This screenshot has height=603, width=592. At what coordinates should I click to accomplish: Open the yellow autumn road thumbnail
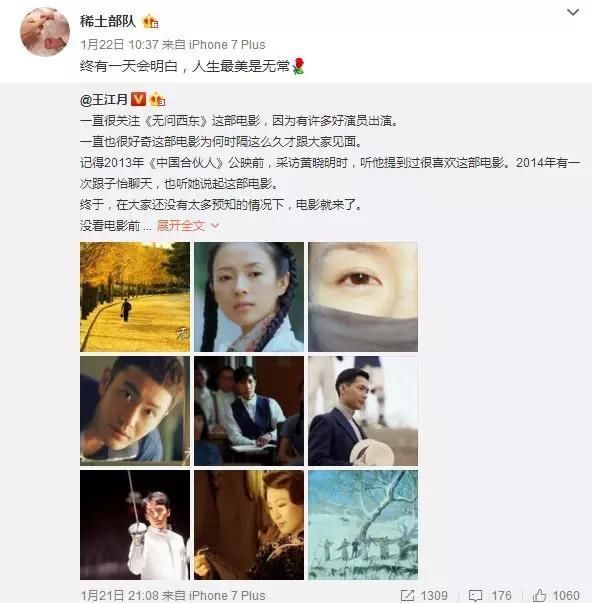[x=135, y=297]
